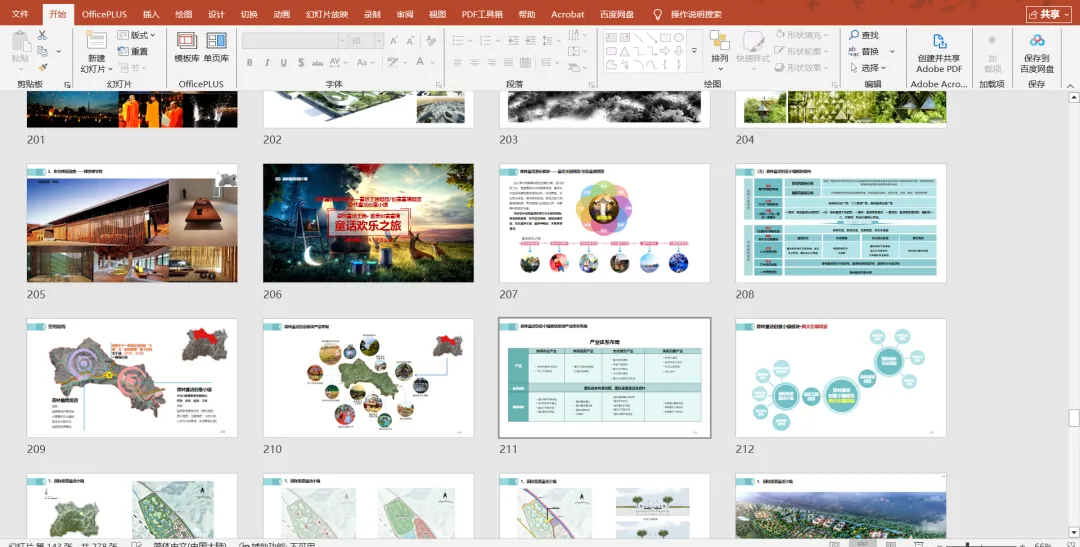The image size is (1080, 547).
Task: Click the 查找 find magnifier
Action: [x=854, y=35]
